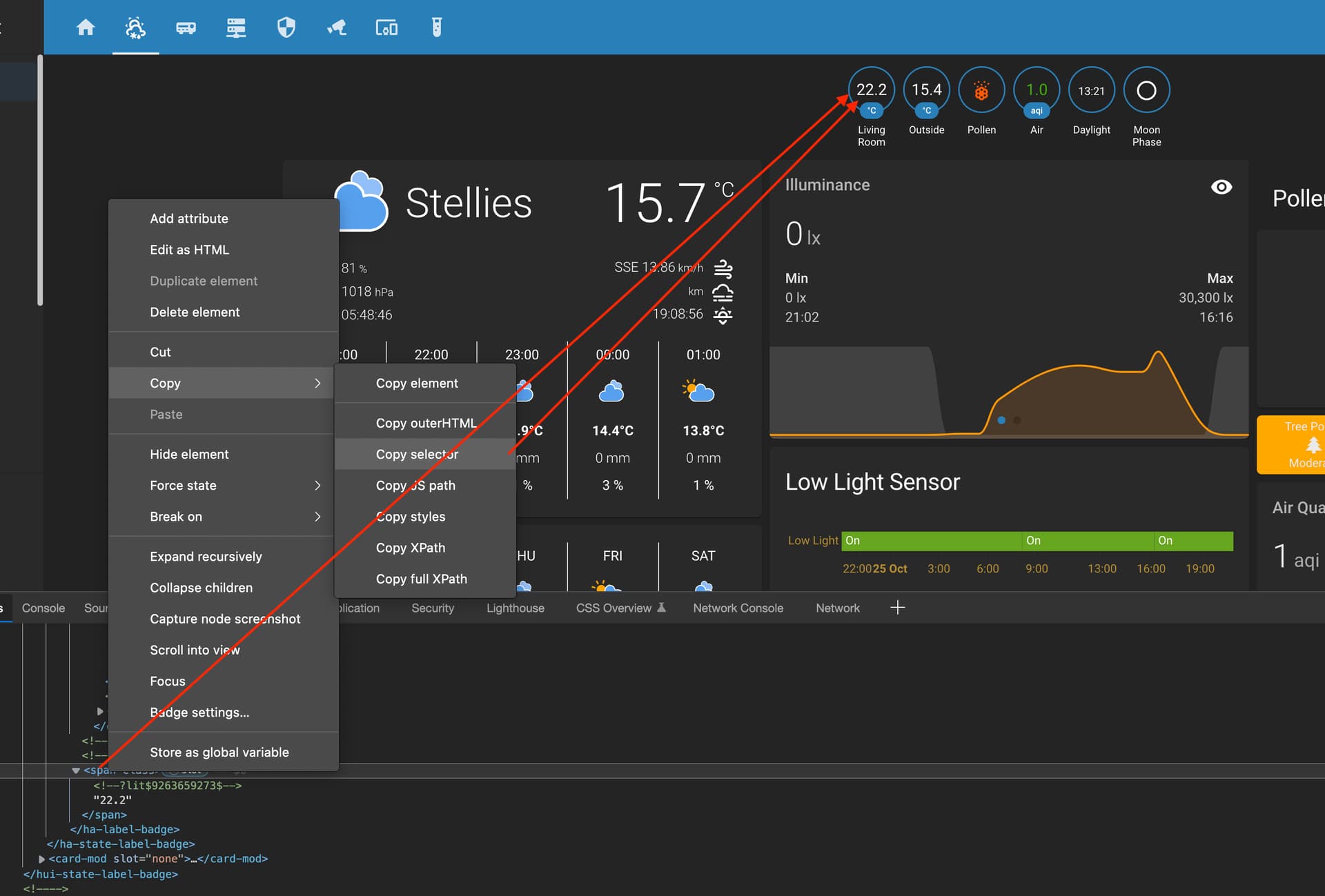The image size is (1325, 896).
Task: Click the green Low Light On bar
Action: pos(1036,541)
